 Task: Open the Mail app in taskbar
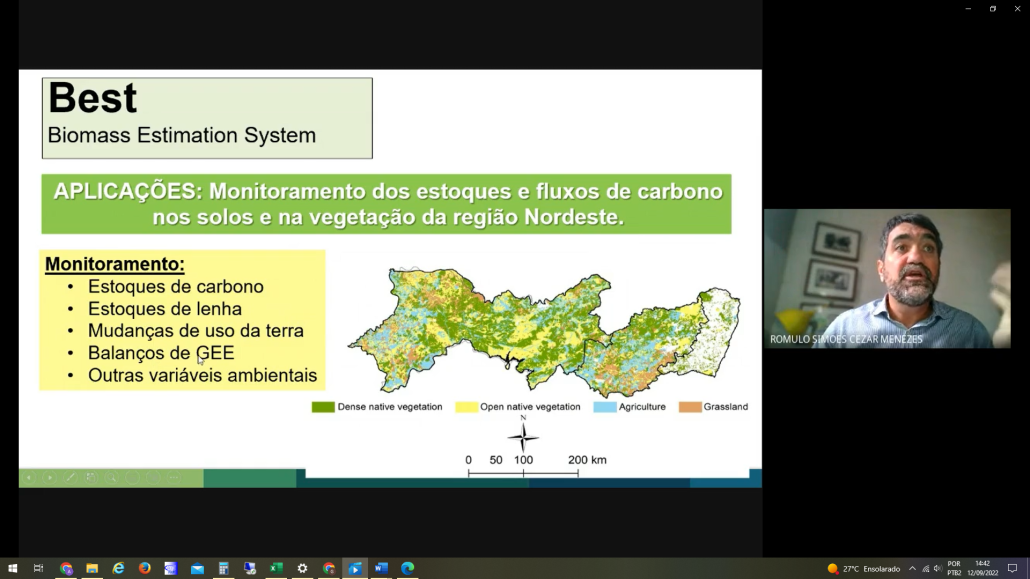(197, 568)
